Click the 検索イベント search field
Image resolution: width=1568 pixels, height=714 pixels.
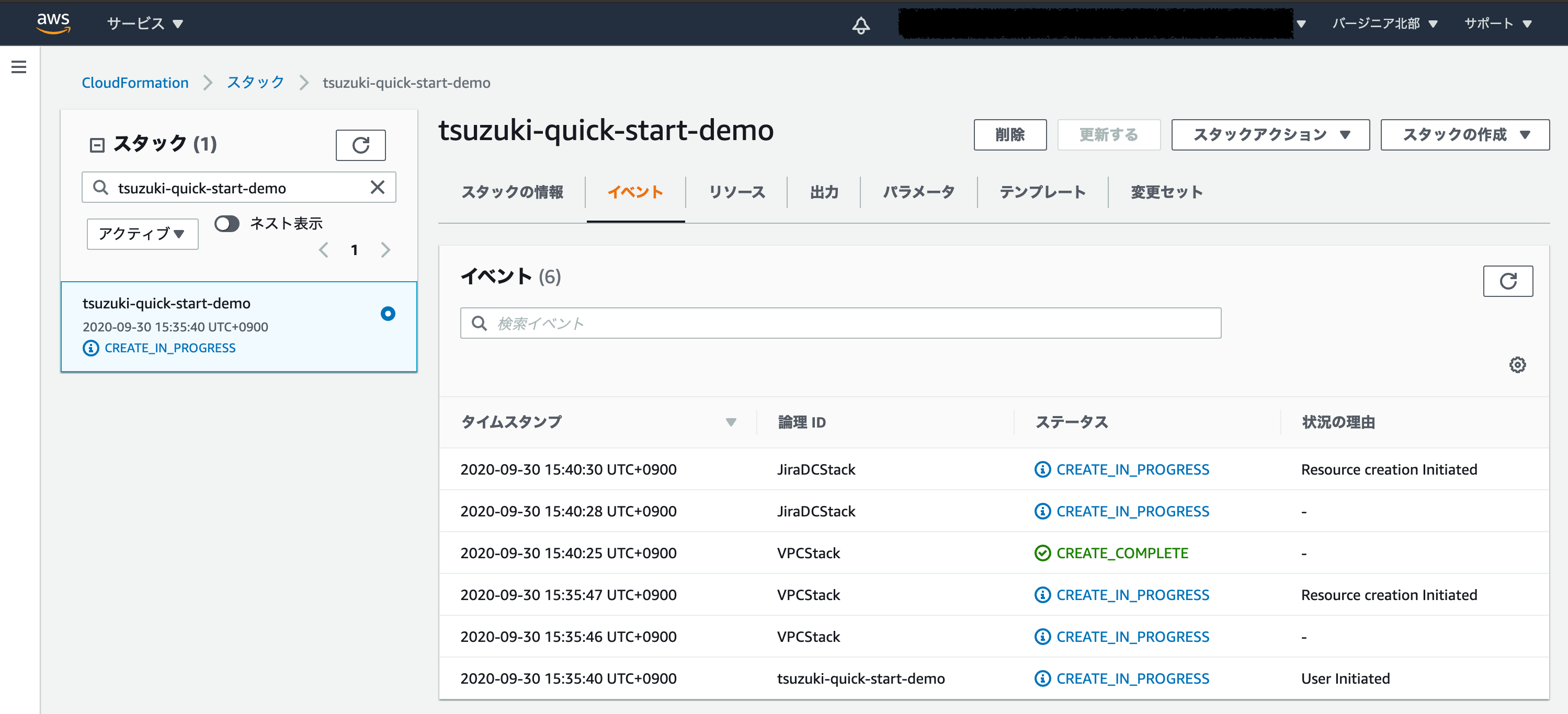coord(840,323)
